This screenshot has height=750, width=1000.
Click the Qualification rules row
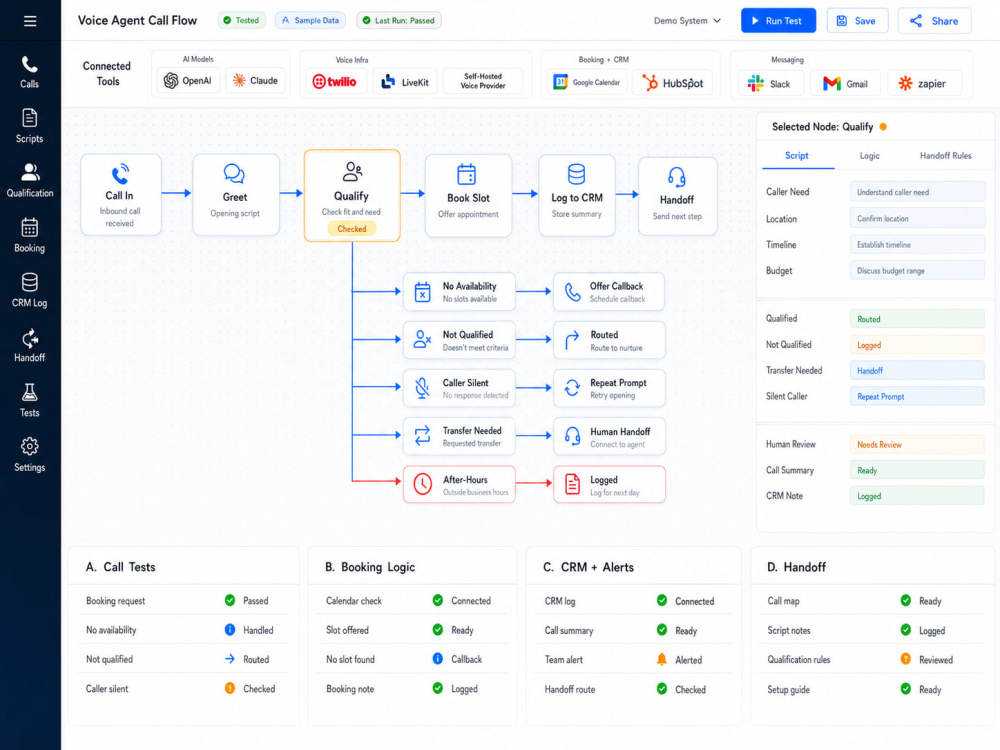click(872, 659)
